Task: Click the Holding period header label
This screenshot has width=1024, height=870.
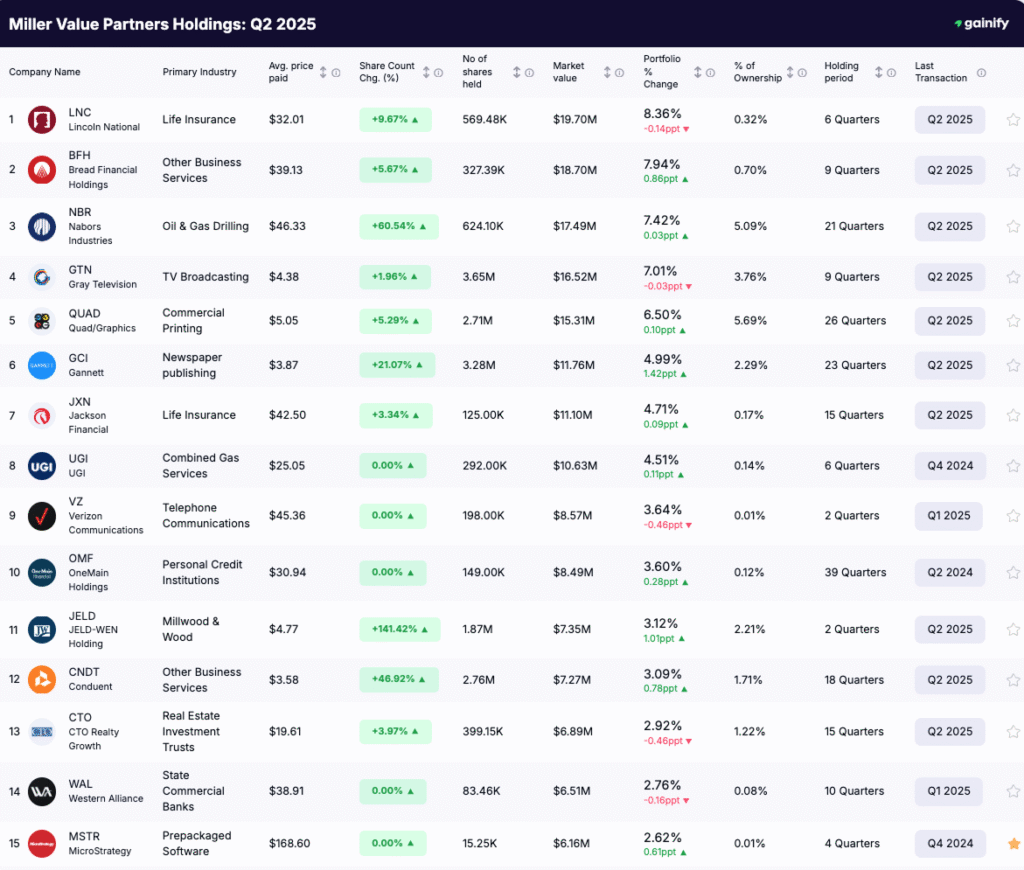Action: [x=841, y=72]
